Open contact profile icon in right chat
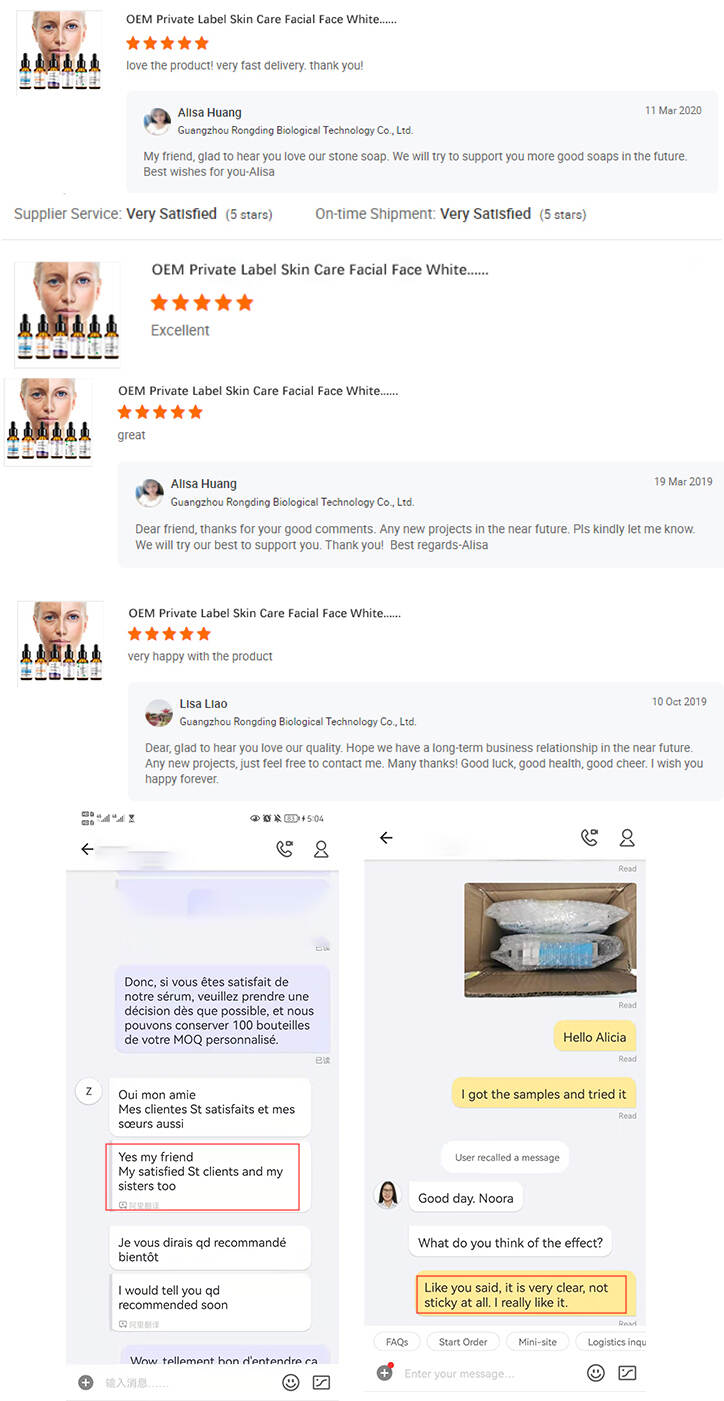 click(x=627, y=838)
